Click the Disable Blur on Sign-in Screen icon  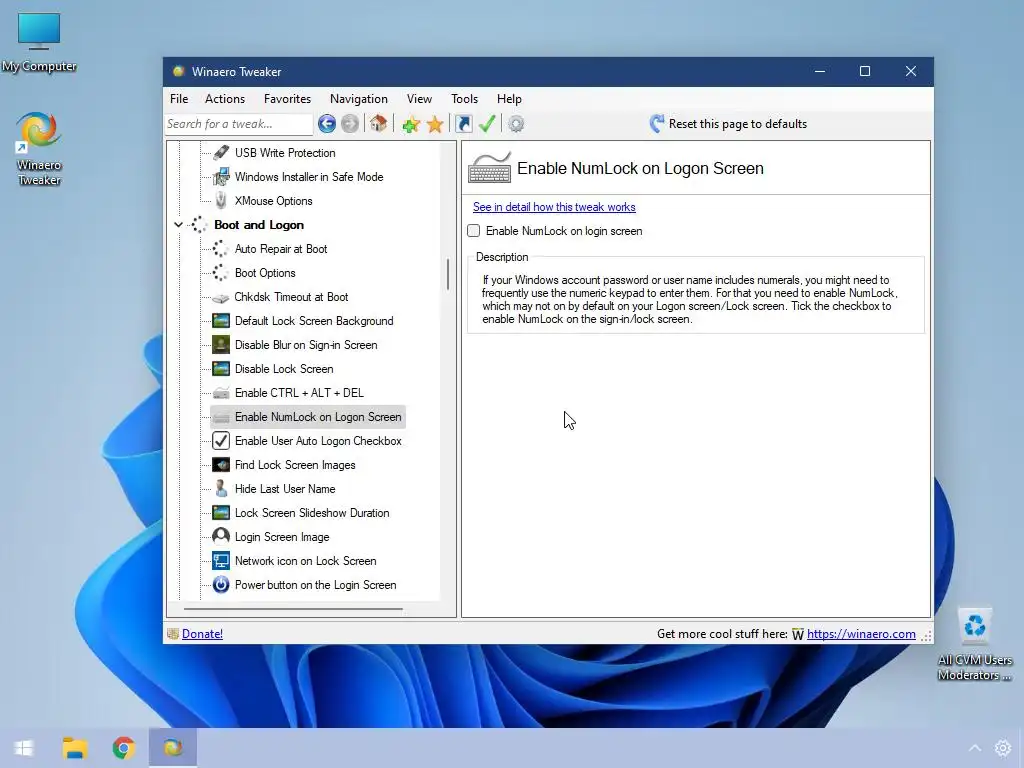coord(221,345)
